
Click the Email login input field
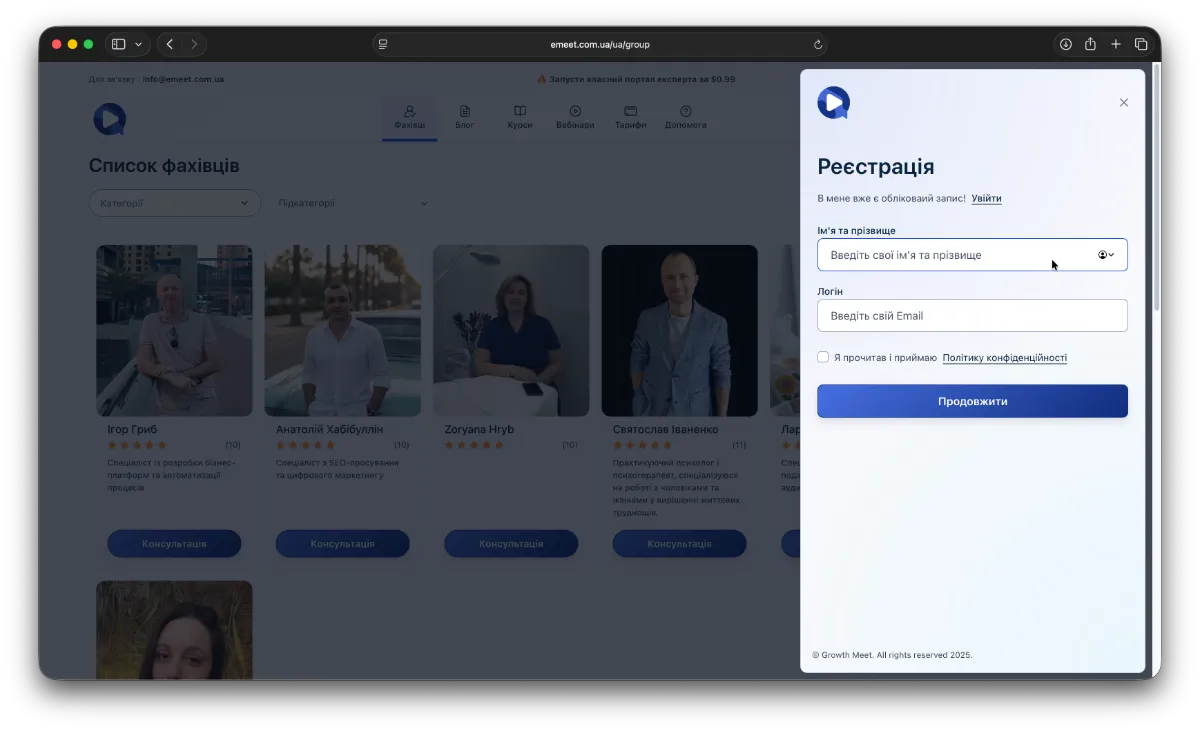[x=972, y=316]
